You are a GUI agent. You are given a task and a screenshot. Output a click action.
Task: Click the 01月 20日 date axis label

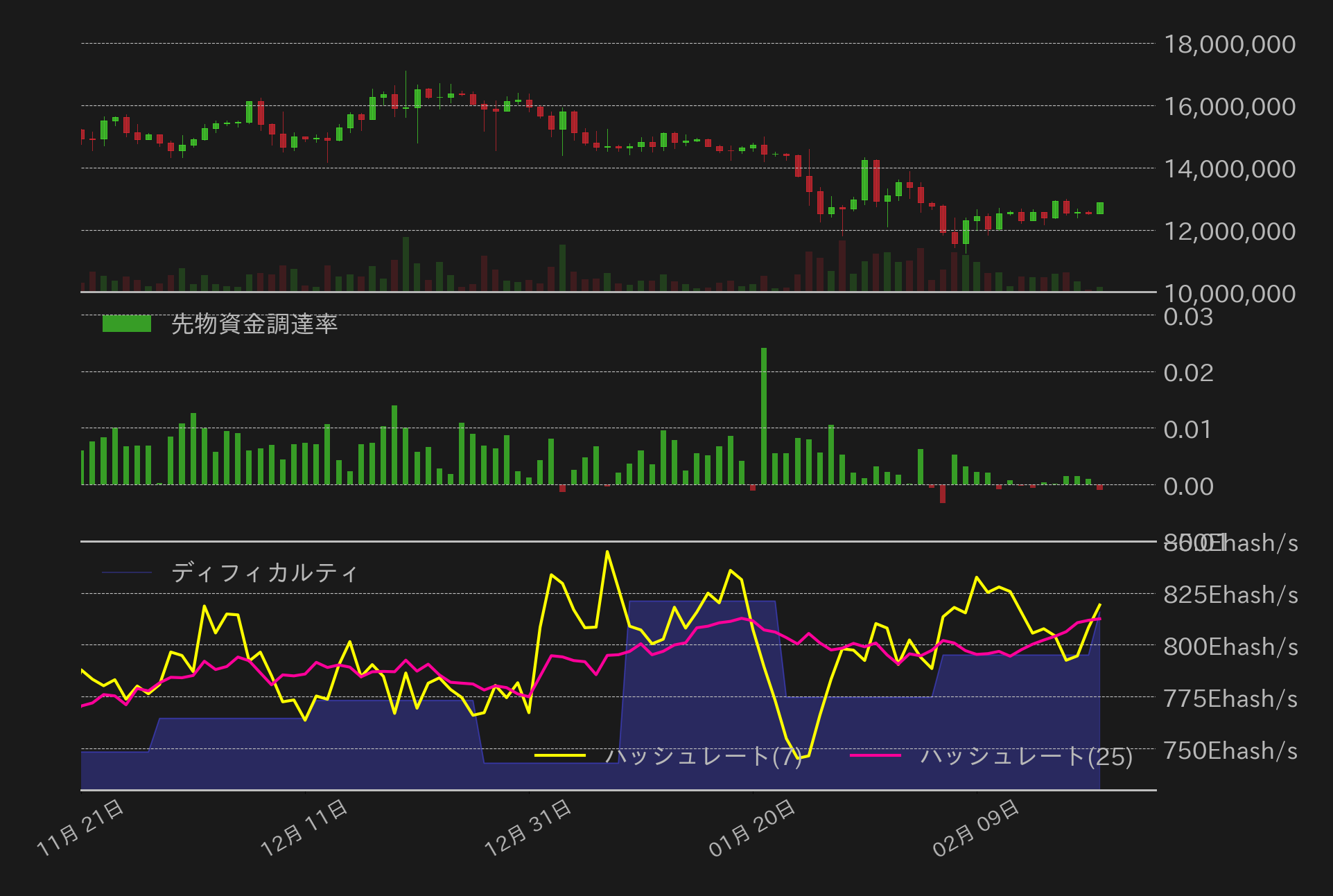point(752,827)
